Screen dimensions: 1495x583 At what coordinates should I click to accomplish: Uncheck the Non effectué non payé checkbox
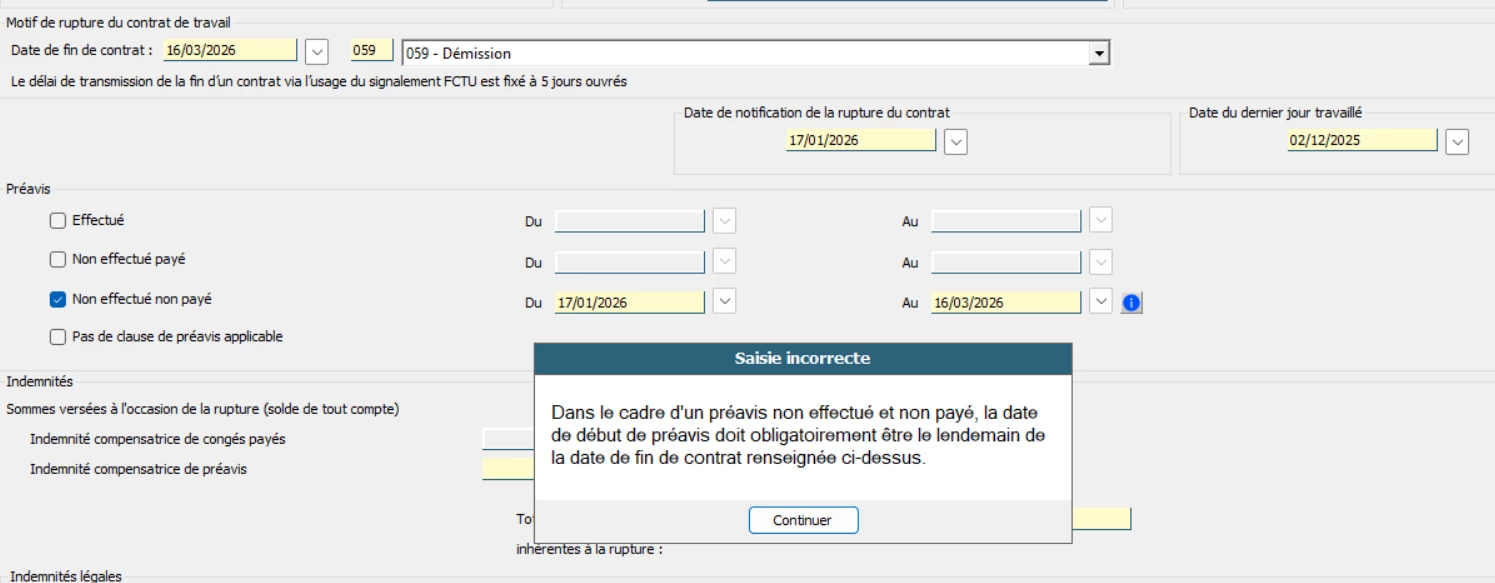tap(58, 298)
